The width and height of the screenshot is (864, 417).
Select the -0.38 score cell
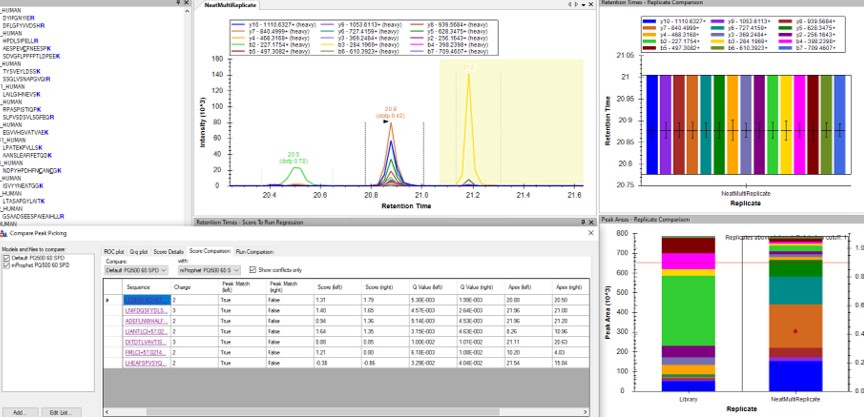[337, 362]
